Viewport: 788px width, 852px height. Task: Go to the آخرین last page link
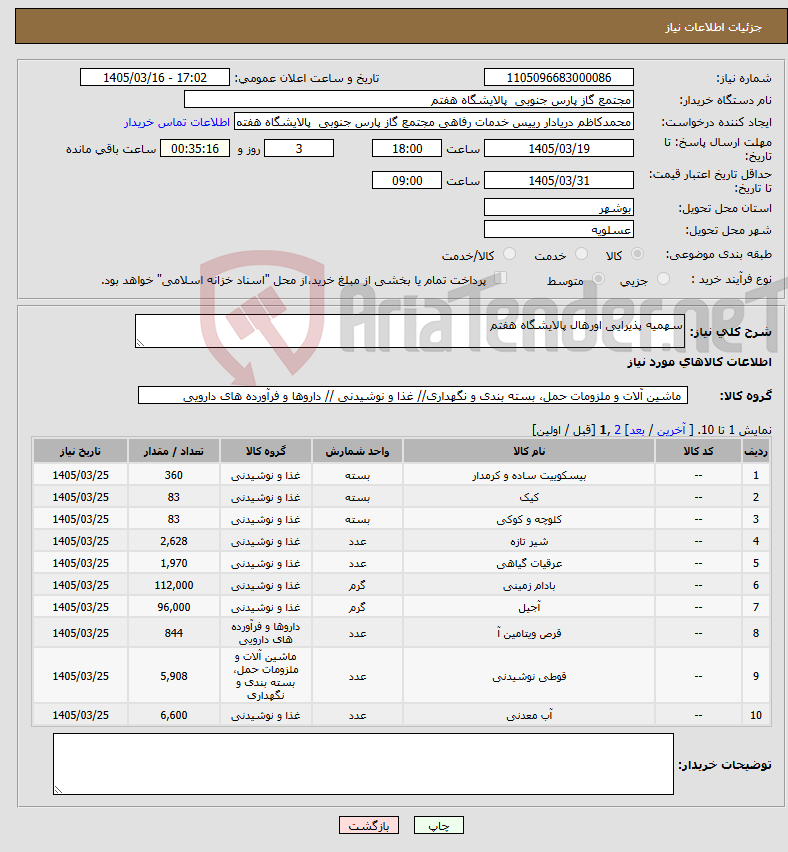pyautogui.click(x=671, y=430)
